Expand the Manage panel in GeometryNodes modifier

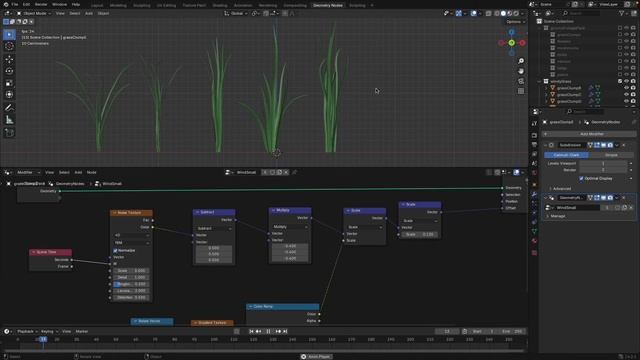coord(557,216)
